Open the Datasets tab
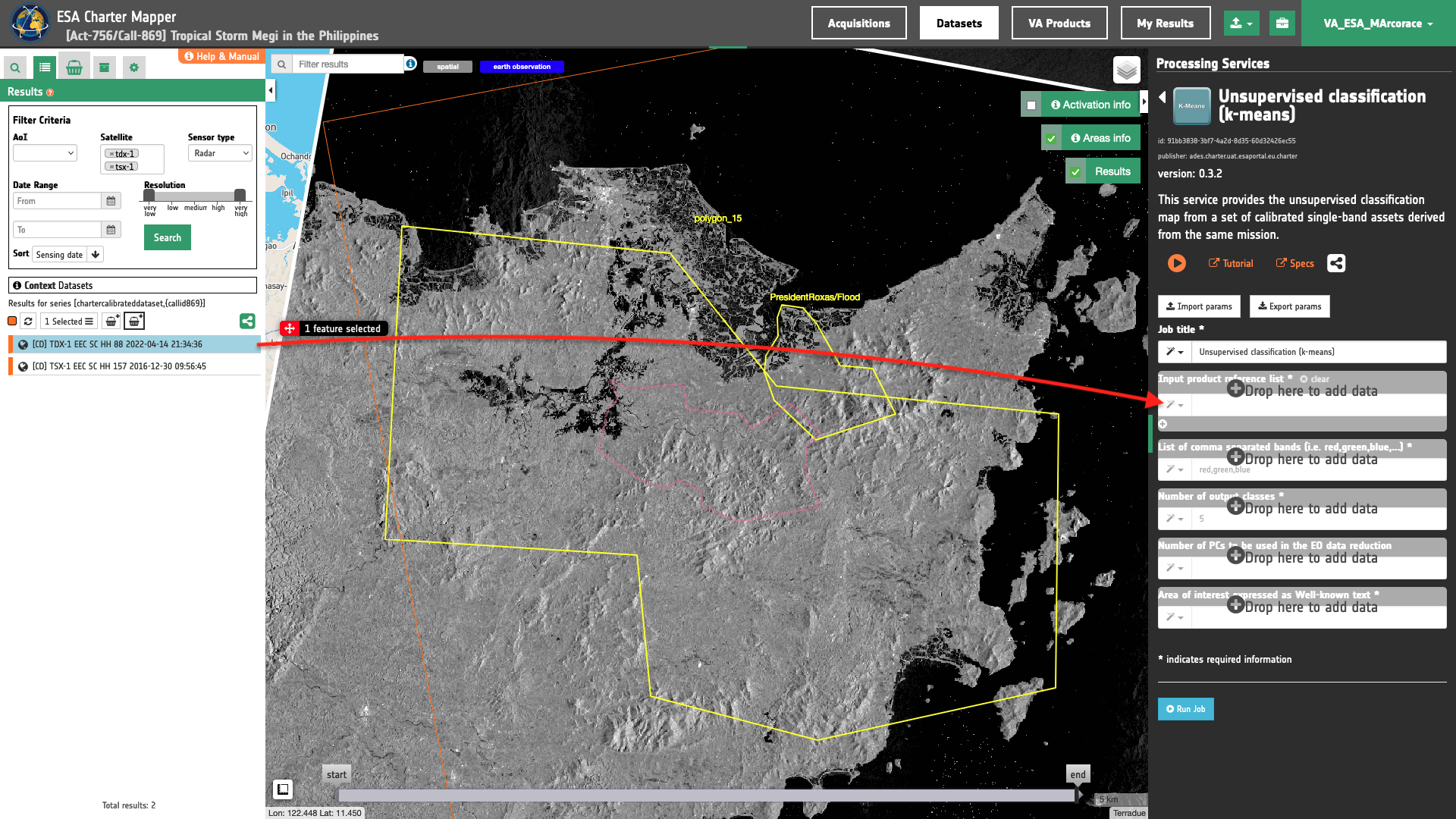 click(959, 24)
